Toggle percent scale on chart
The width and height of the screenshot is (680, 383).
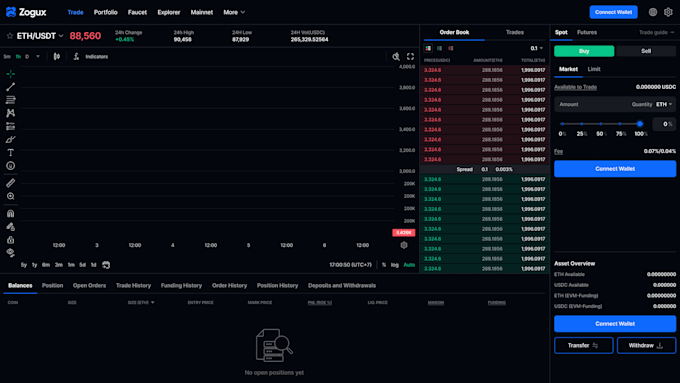(384, 265)
